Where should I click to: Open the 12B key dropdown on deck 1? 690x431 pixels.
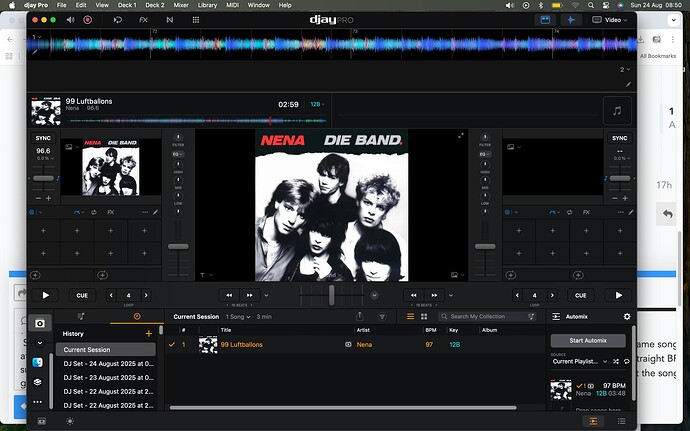coord(317,104)
